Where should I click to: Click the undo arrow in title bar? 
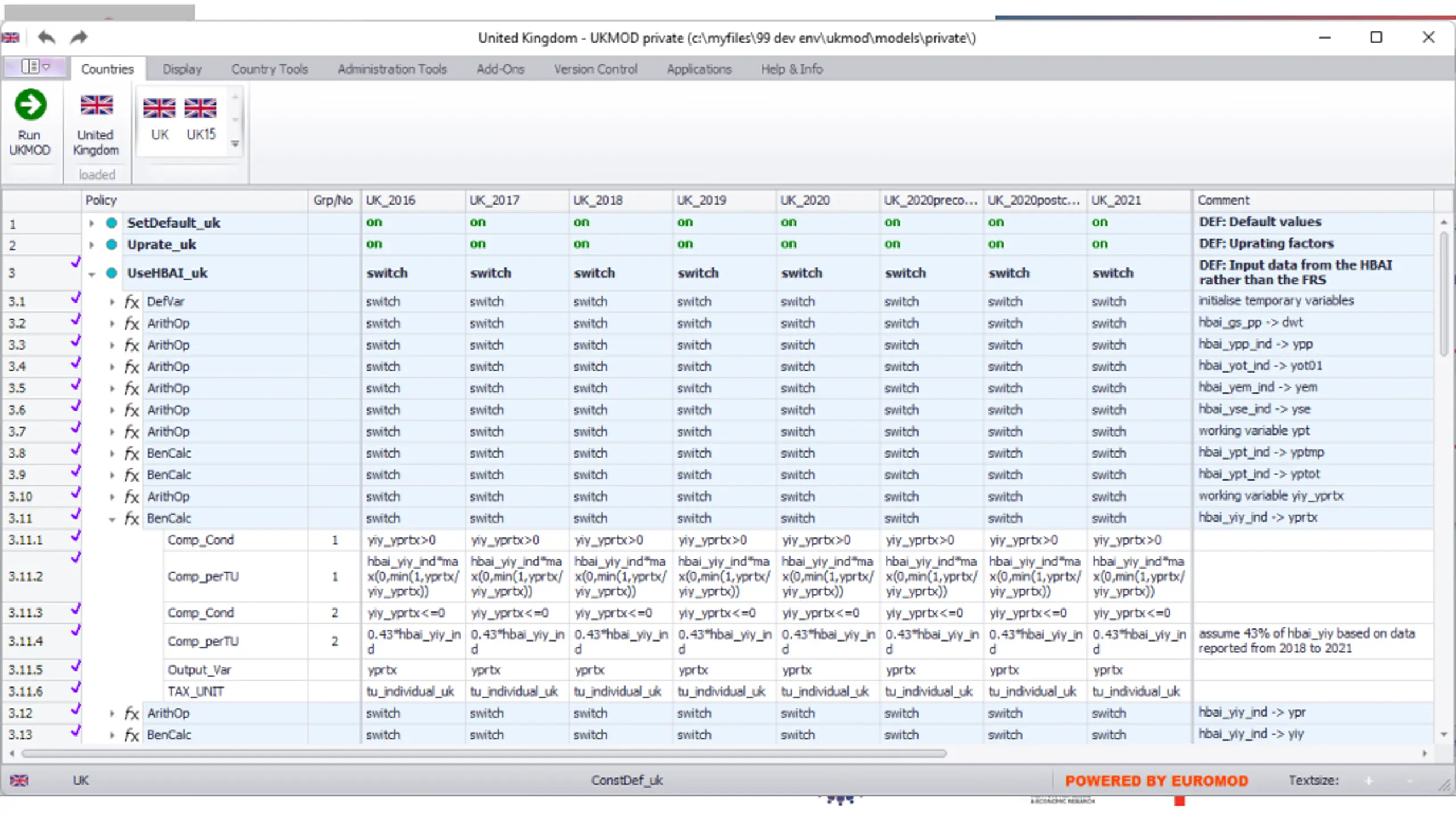point(47,38)
